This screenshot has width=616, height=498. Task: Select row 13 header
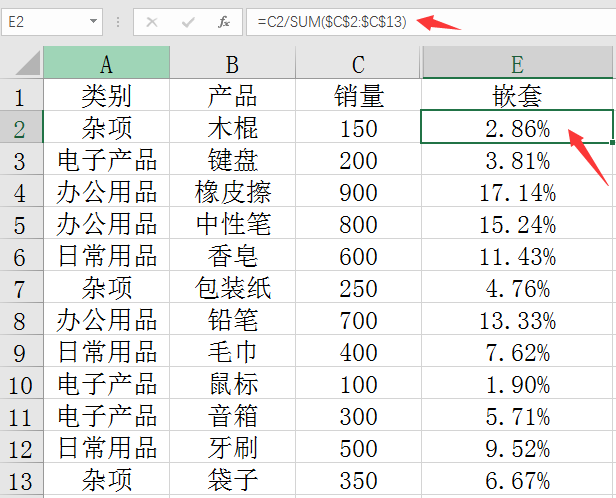[22, 481]
